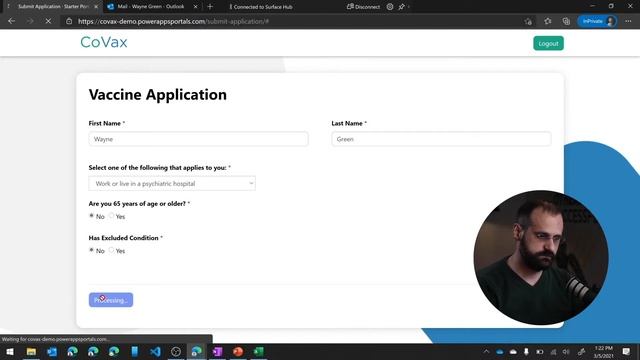Viewport: 640px width, 360px height.
Task: Click the address bar URL
Action: (173, 21)
